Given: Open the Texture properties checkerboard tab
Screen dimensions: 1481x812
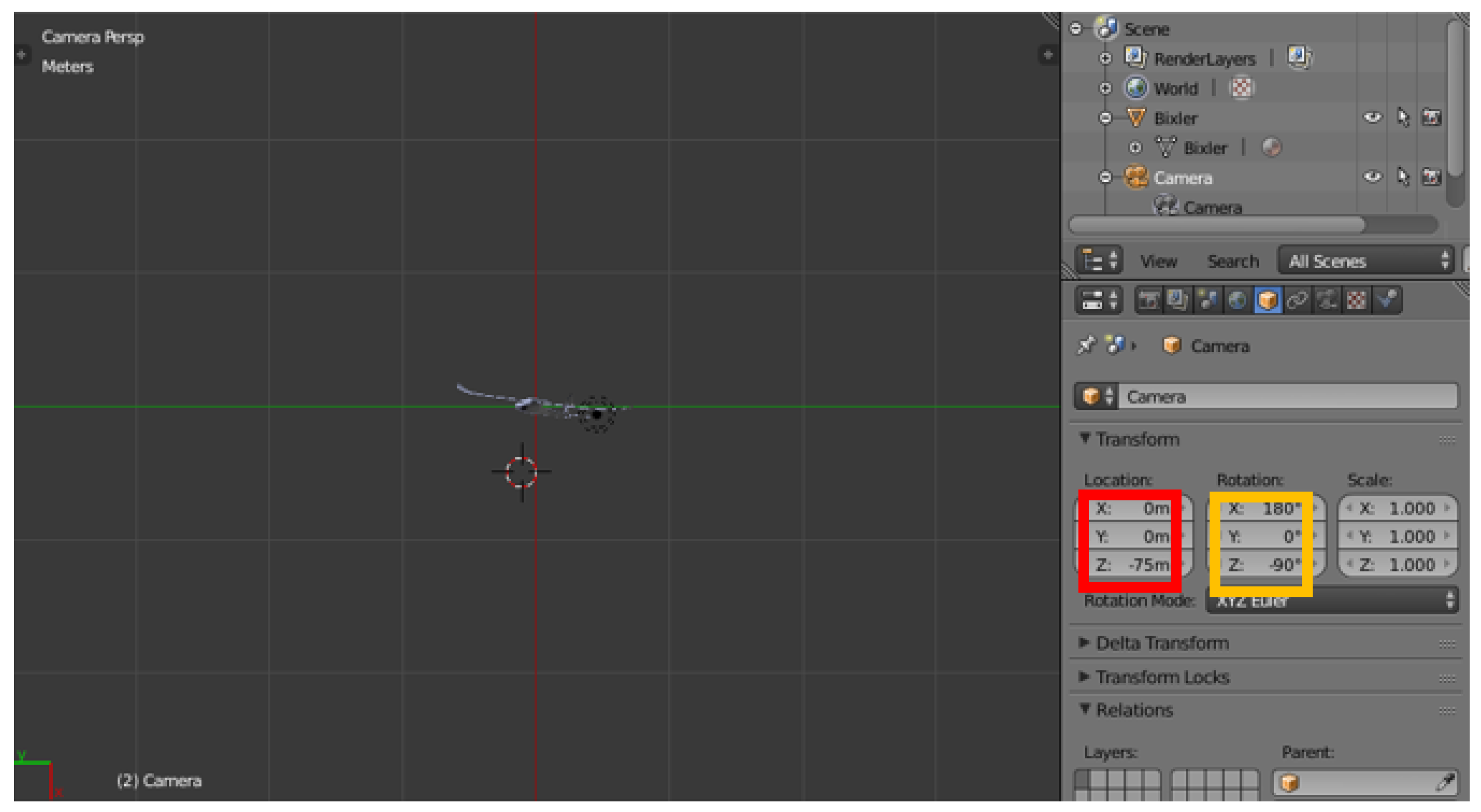Looking at the screenshot, I should pos(1357,300).
